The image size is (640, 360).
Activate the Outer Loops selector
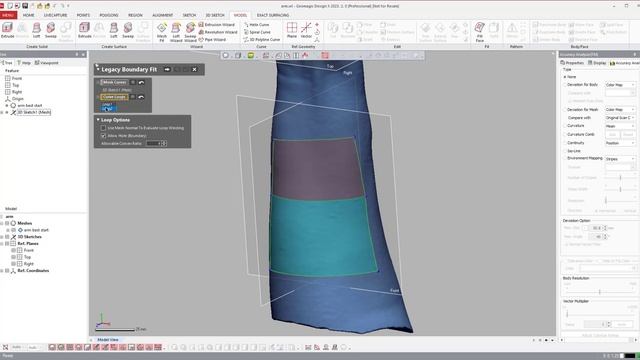[x=114, y=97]
